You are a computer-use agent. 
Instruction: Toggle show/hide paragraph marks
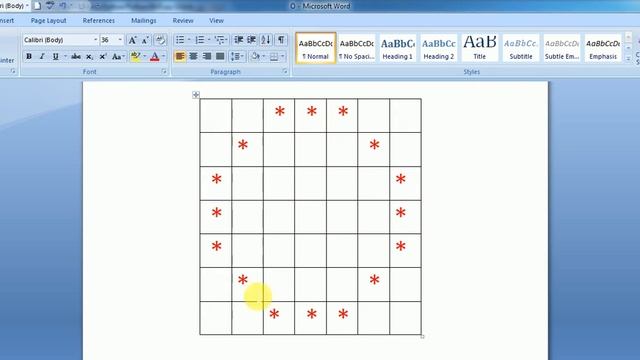pyautogui.click(x=281, y=40)
